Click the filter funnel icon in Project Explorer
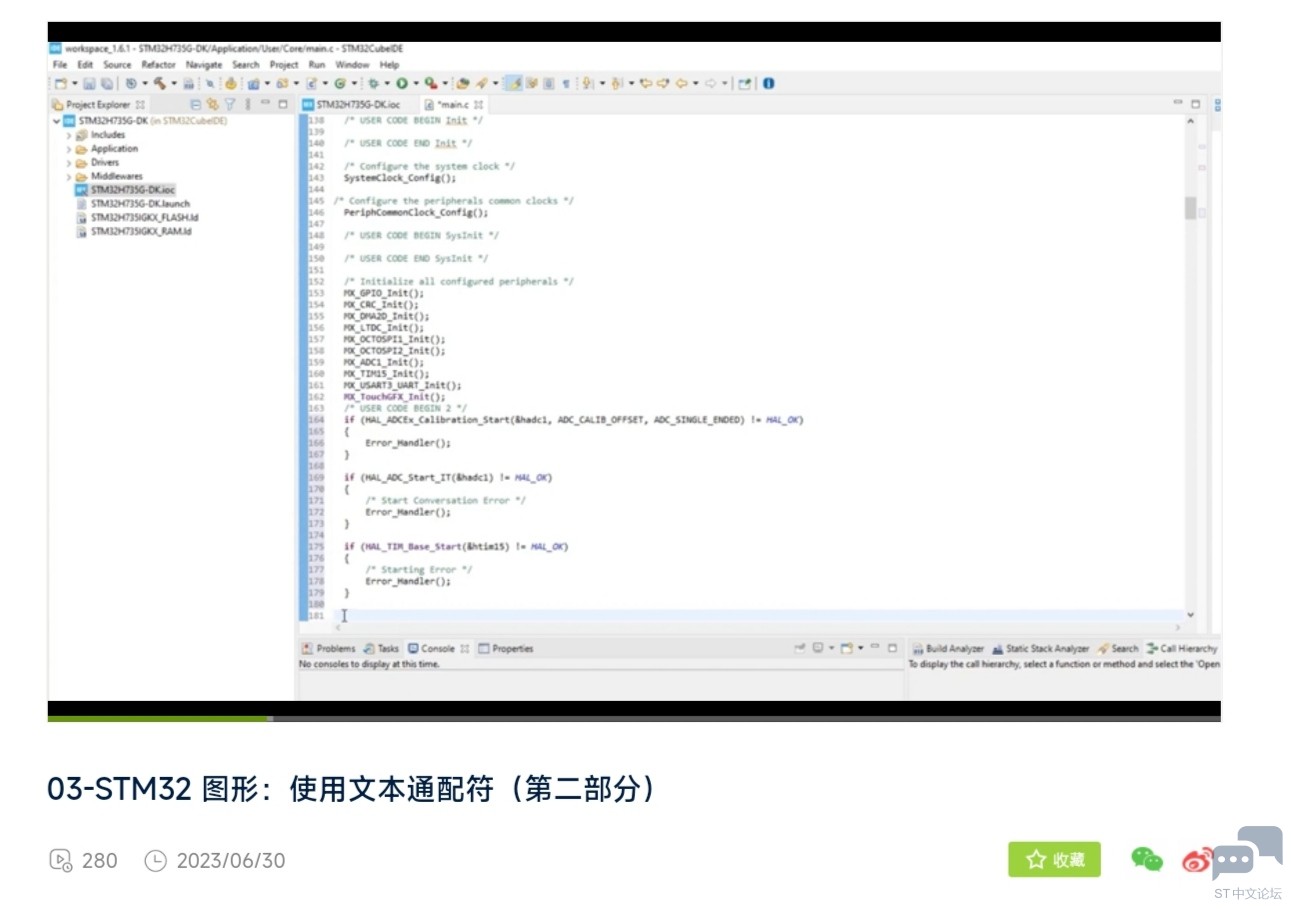The image size is (1291, 909). click(x=229, y=104)
